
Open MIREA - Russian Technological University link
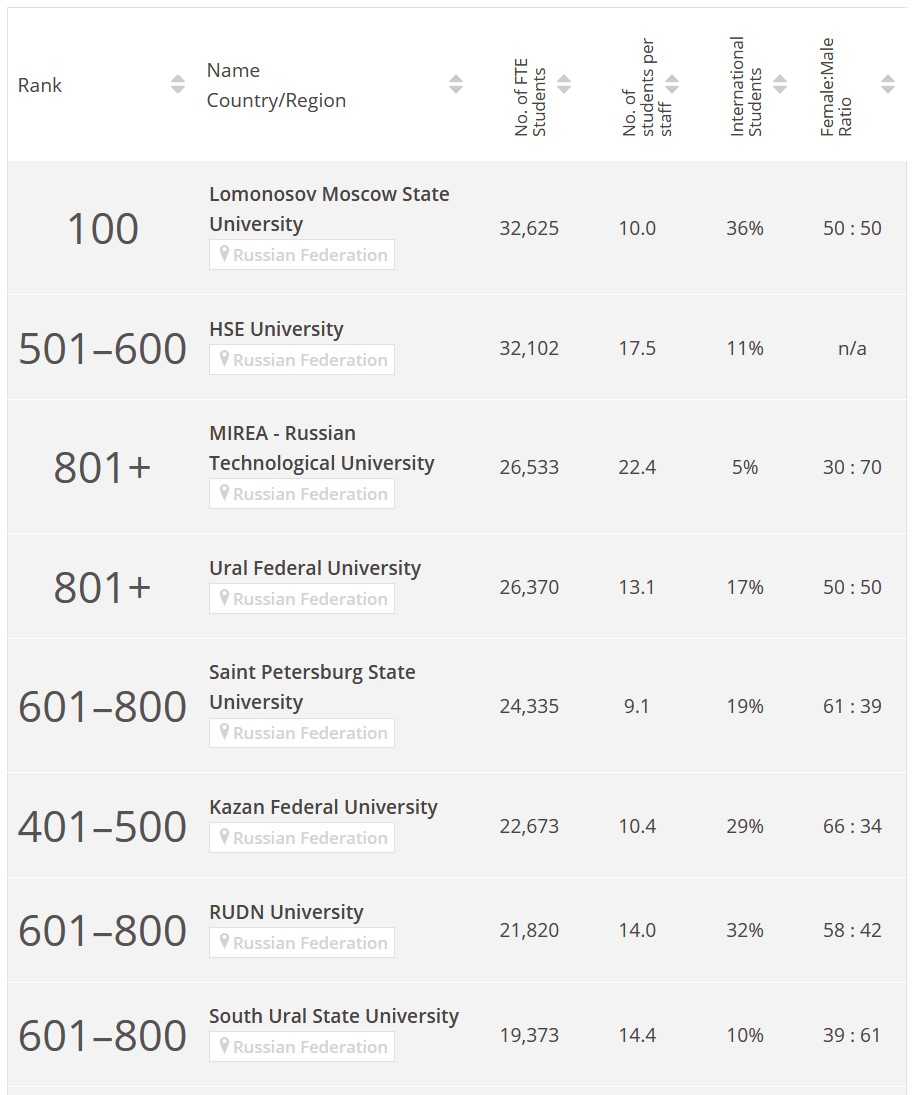tap(321, 448)
